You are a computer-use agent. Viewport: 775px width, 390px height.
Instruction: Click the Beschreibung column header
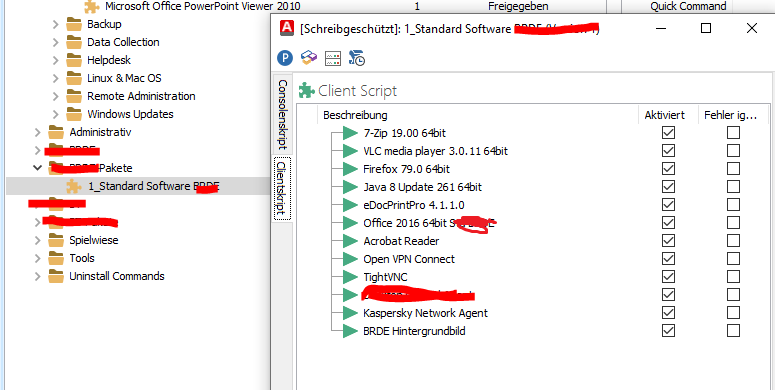tap(355, 115)
